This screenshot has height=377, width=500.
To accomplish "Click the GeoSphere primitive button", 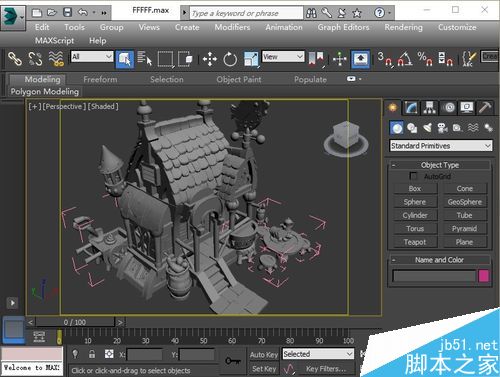I will [x=465, y=202].
